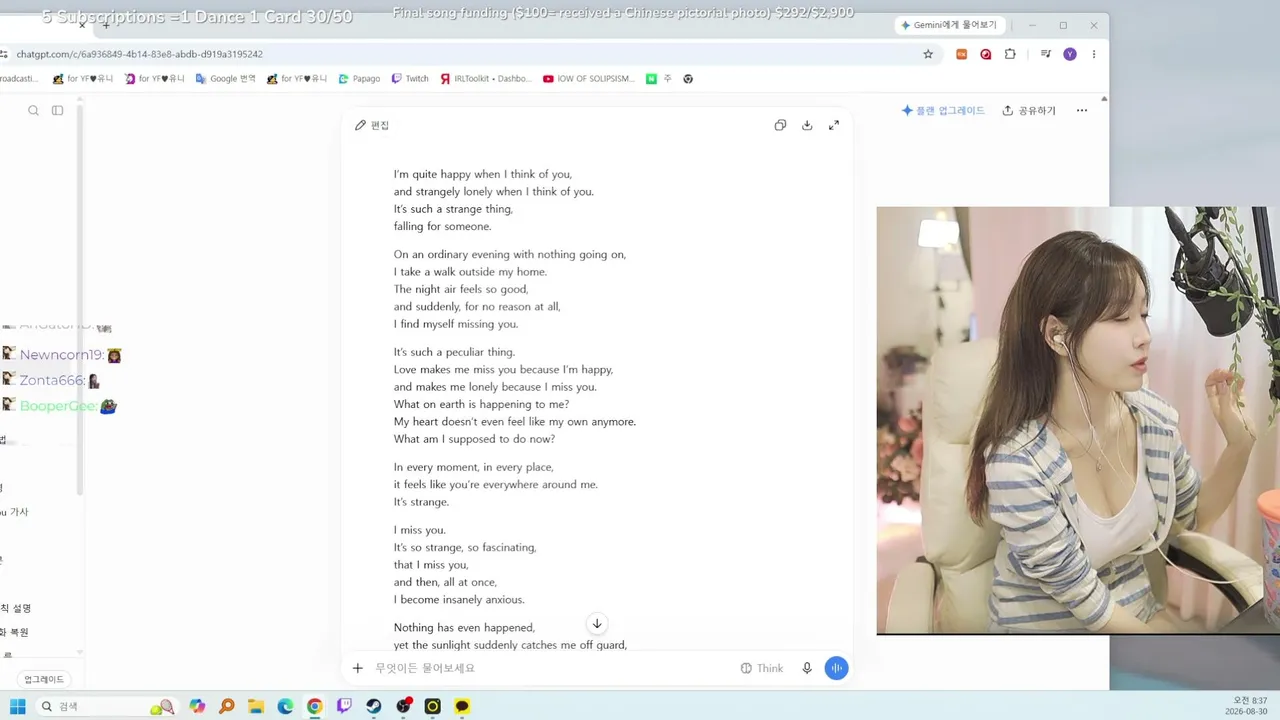Focus the ask-anything message input field
This screenshot has height=720, width=1280.
(550, 668)
